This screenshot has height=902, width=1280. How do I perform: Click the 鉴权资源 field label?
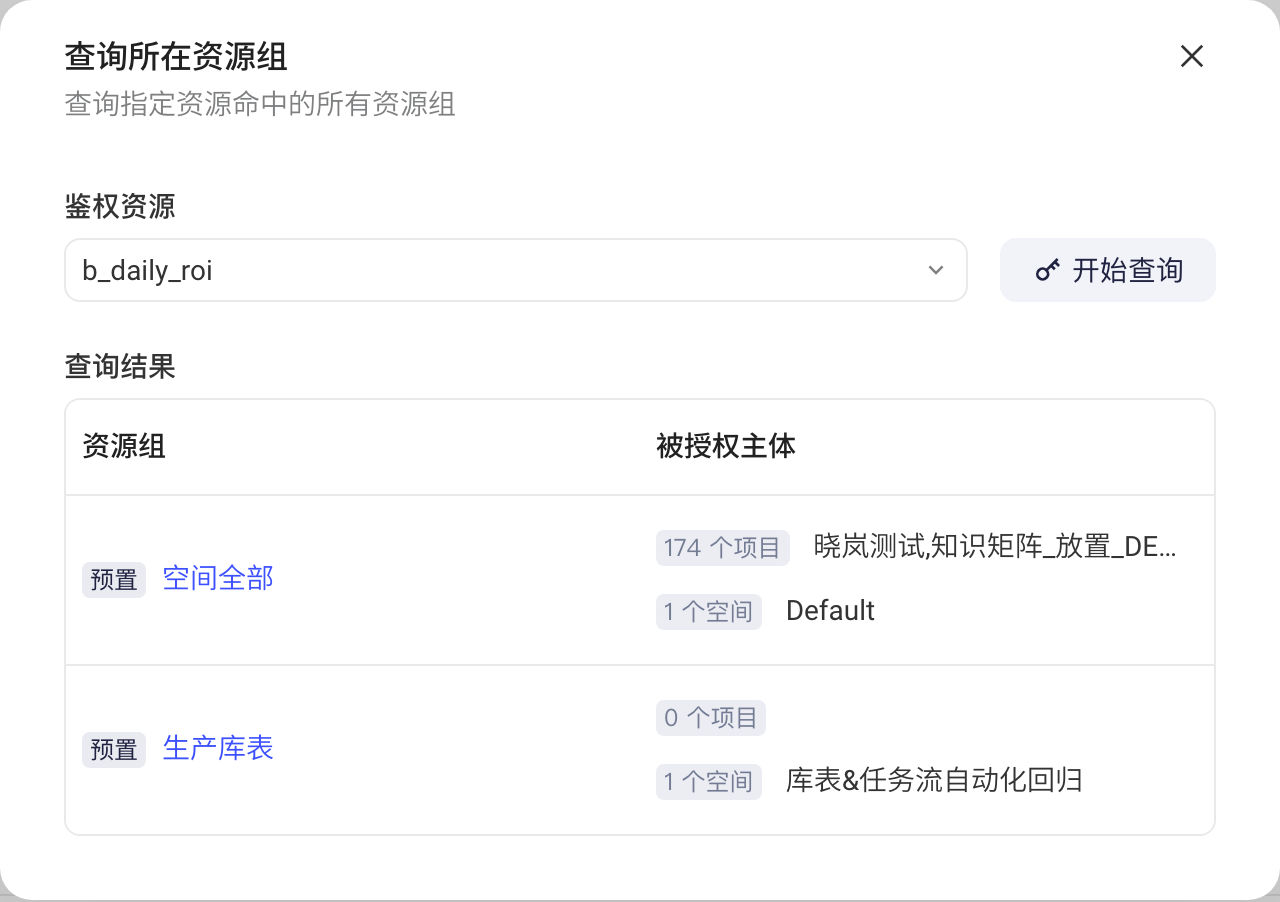120,207
